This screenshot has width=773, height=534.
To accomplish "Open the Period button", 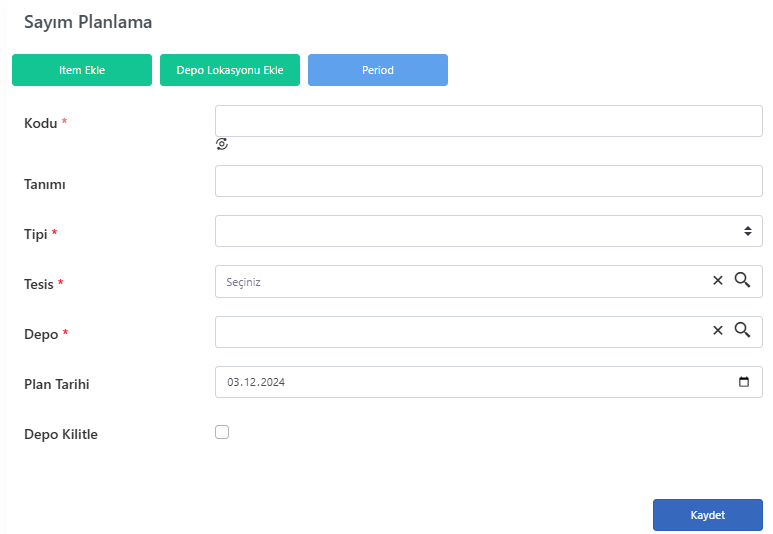I will click(378, 70).
